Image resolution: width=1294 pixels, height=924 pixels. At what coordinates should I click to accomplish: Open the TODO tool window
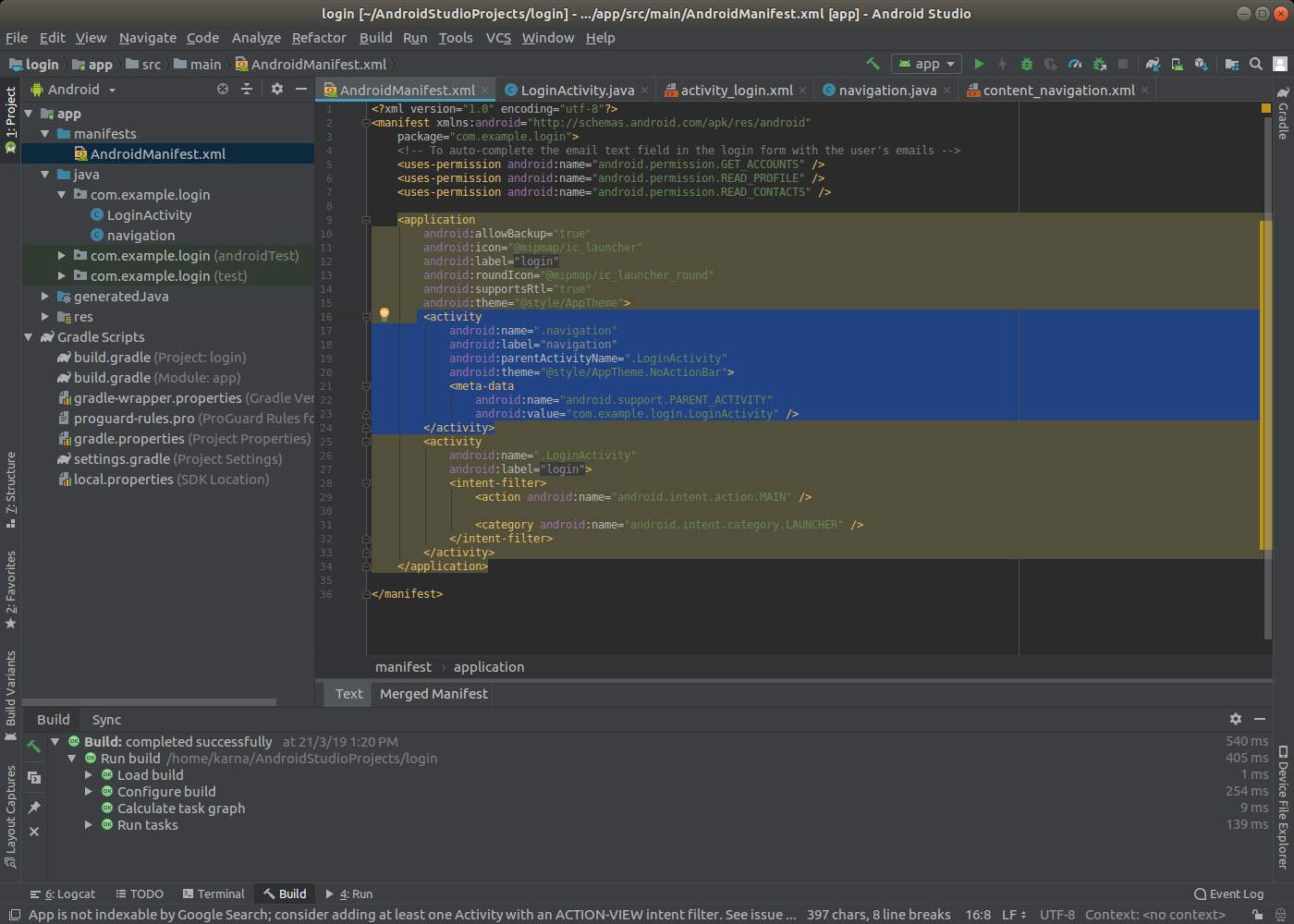tap(140, 894)
